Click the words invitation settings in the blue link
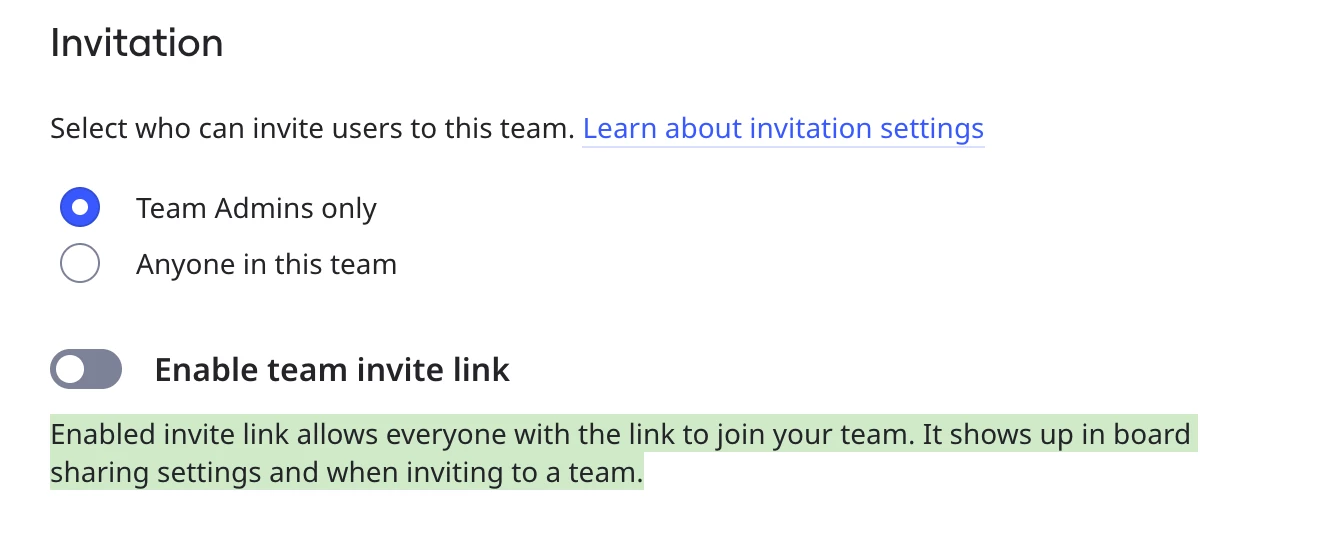Viewport: 1330px width, 542px height. (867, 129)
